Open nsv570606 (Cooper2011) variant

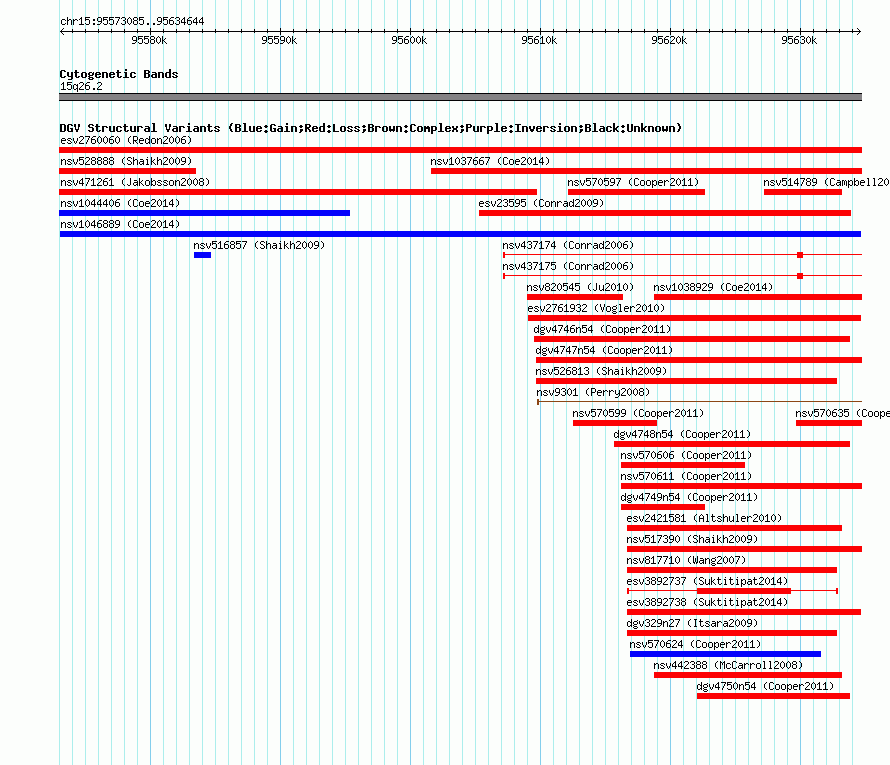click(686, 455)
